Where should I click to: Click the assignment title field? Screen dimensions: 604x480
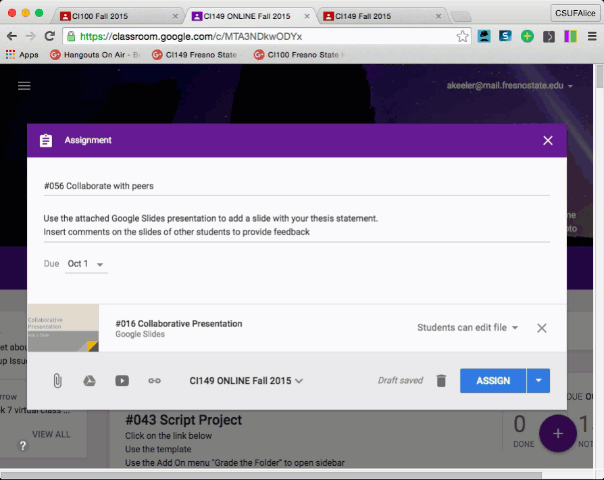click(x=296, y=185)
